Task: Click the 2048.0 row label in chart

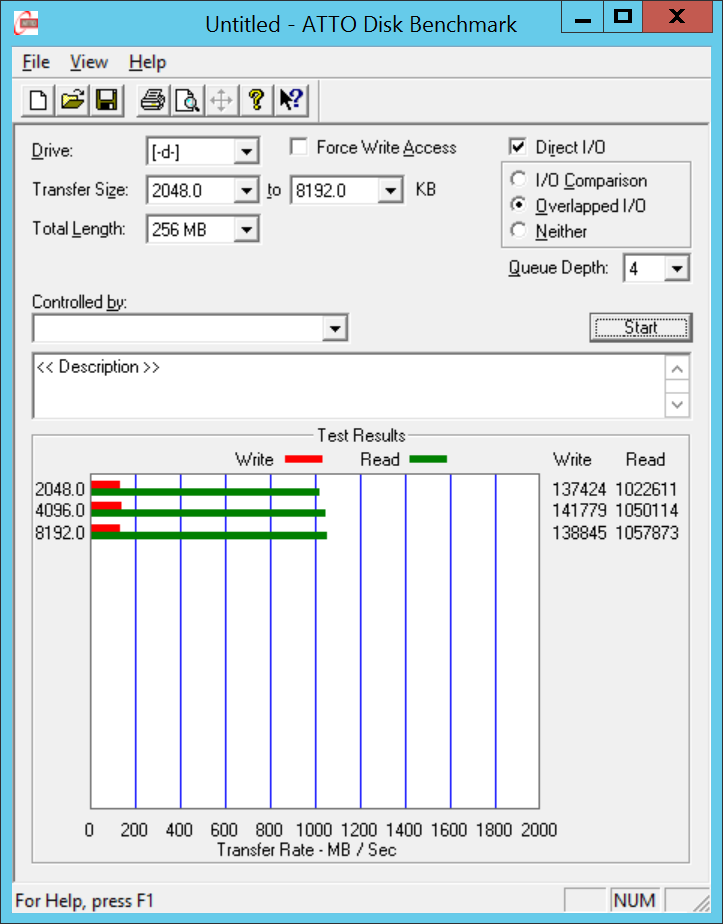Action: click(x=60, y=489)
